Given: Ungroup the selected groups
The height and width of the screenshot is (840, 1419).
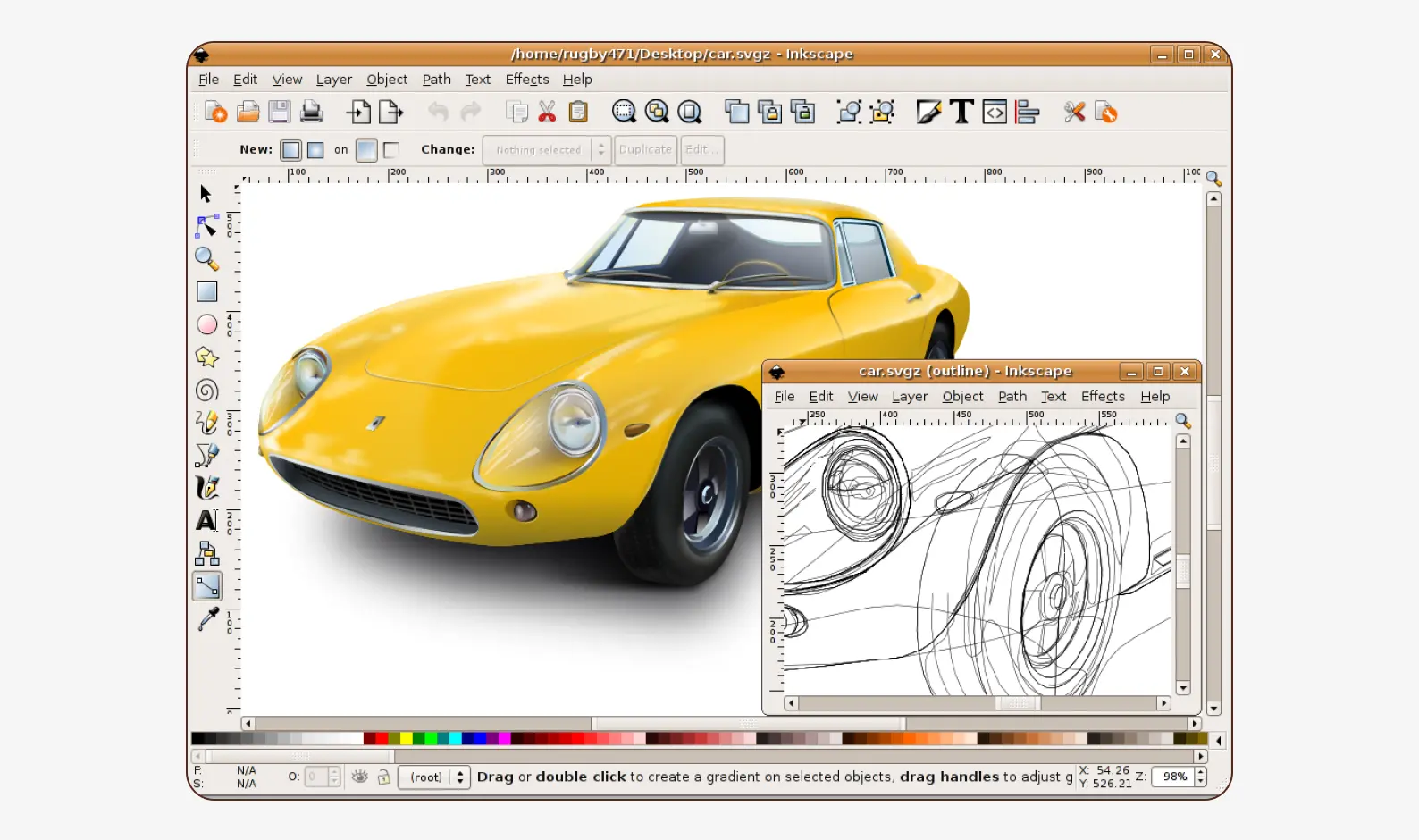Looking at the screenshot, I should click(x=882, y=112).
